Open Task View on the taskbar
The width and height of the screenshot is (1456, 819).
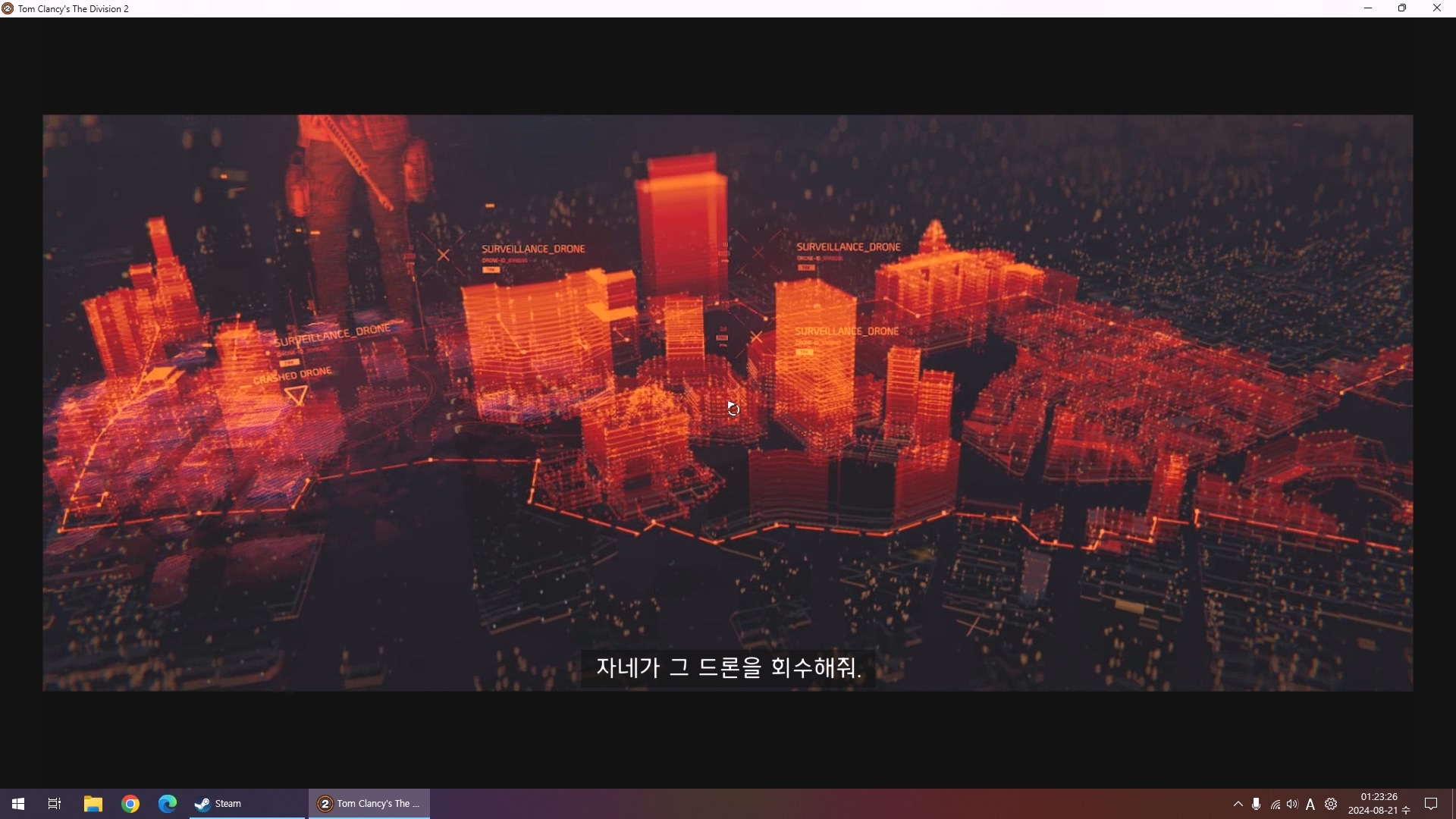click(55, 804)
